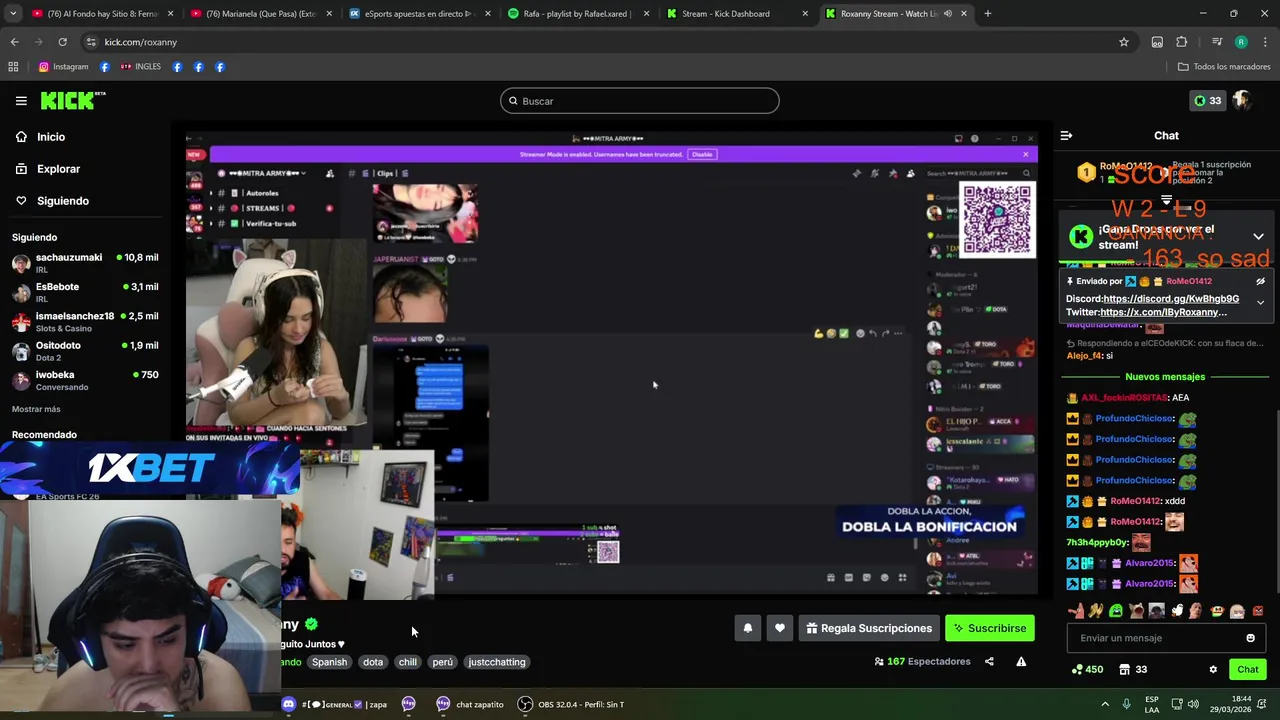
Task: Click the report warning triangle icon
Action: [1021, 661]
